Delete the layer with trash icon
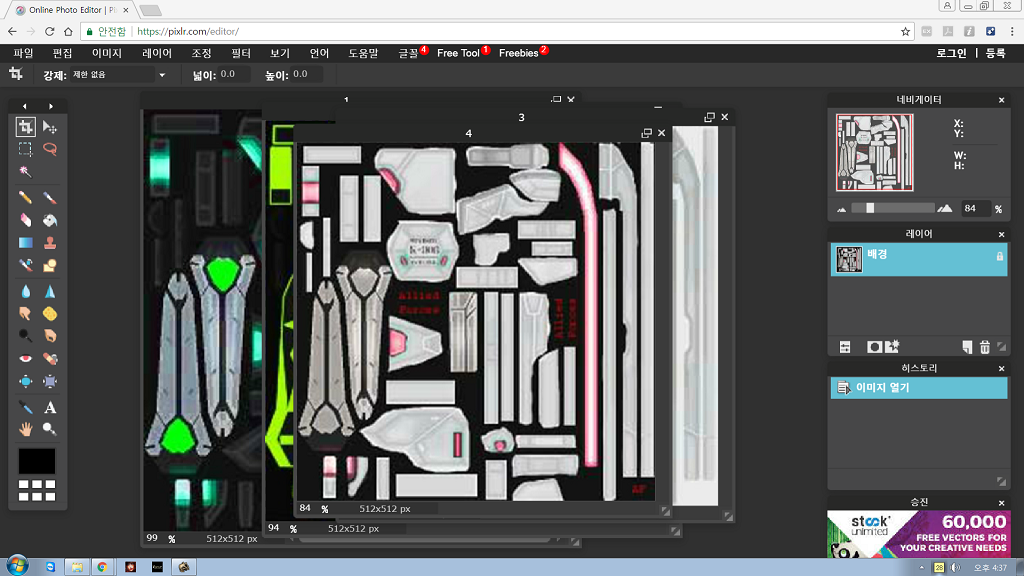 (985, 347)
